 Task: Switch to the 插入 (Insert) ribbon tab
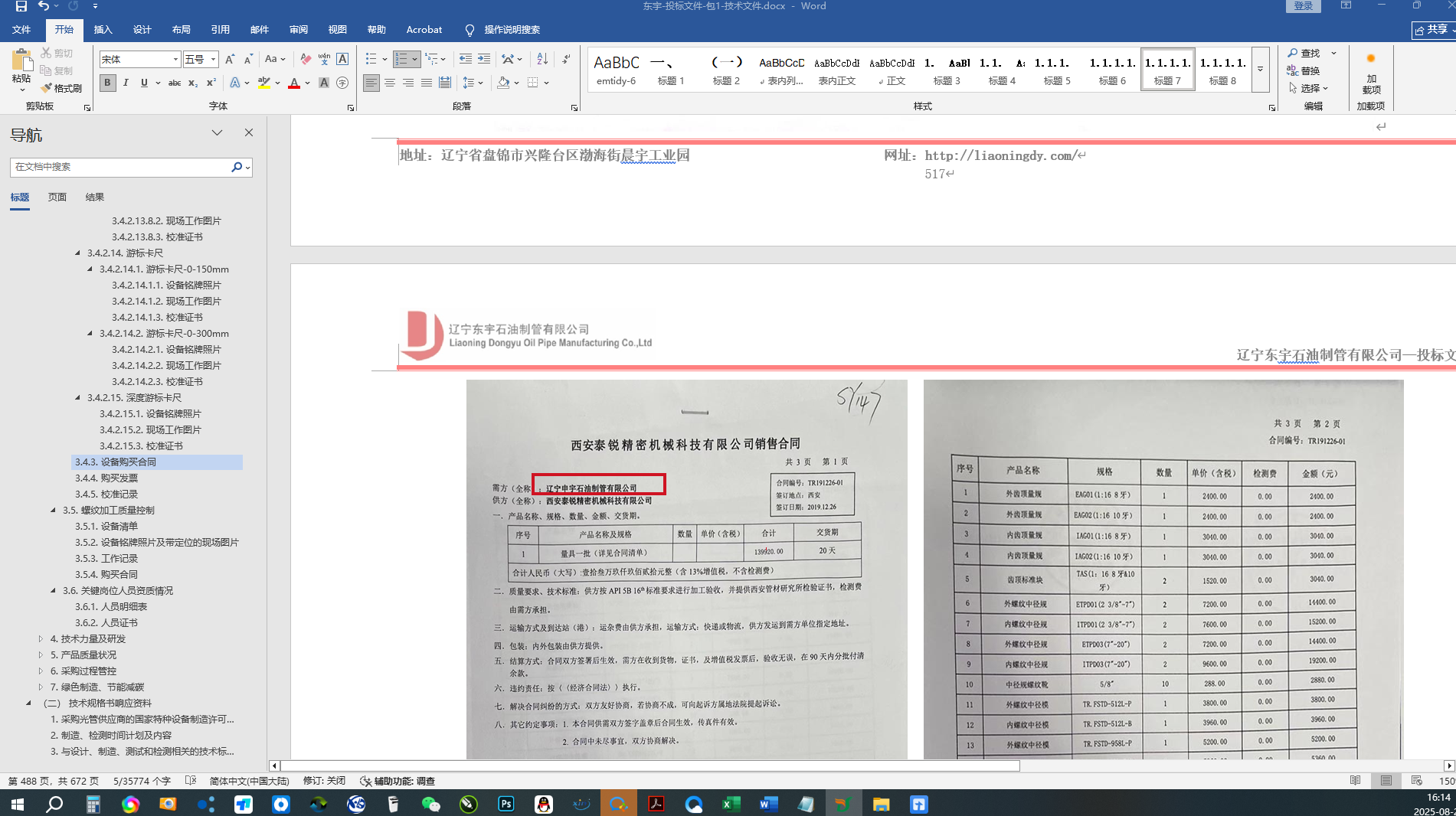103,29
